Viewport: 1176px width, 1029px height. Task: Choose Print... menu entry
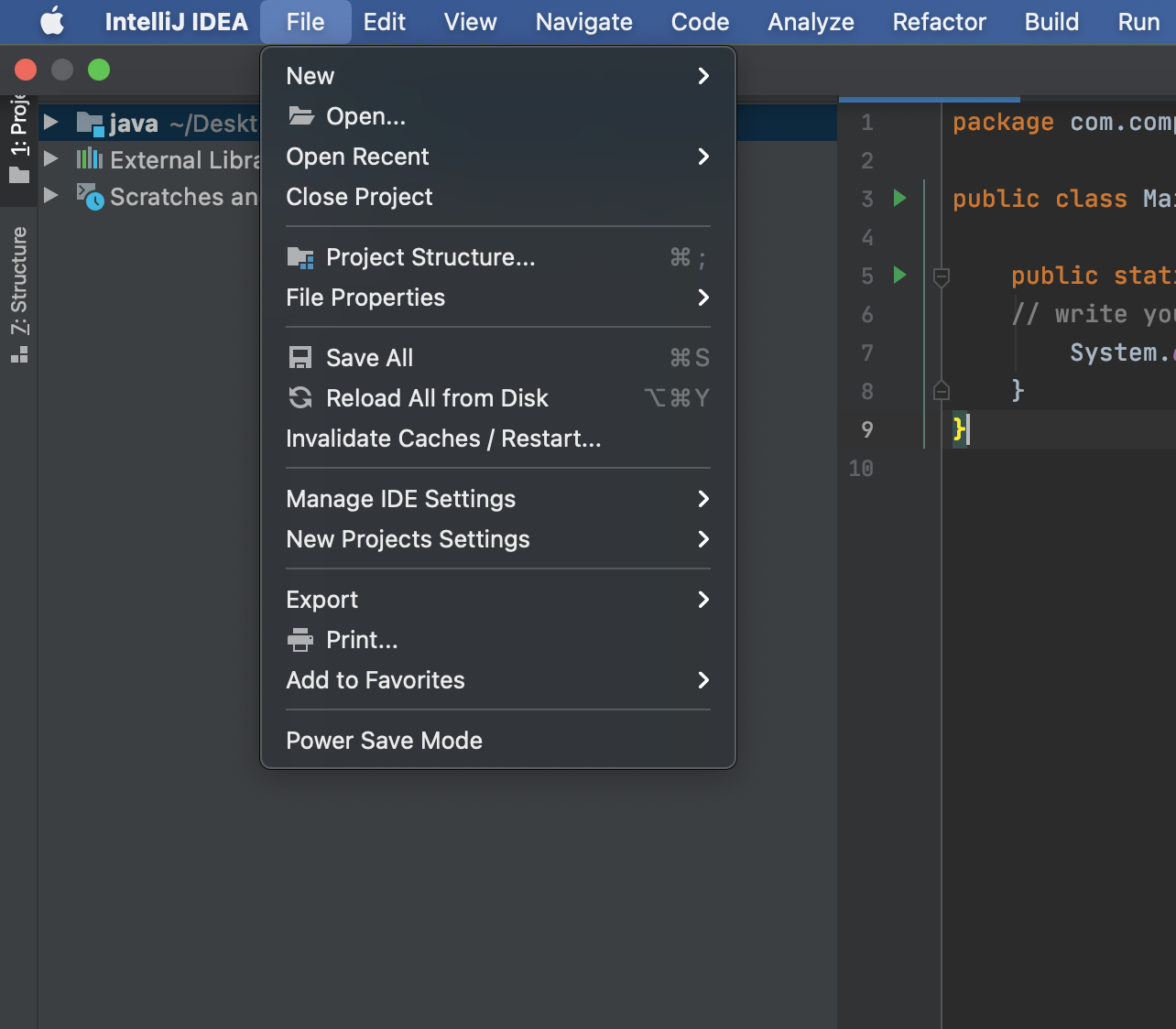[x=498, y=640]
